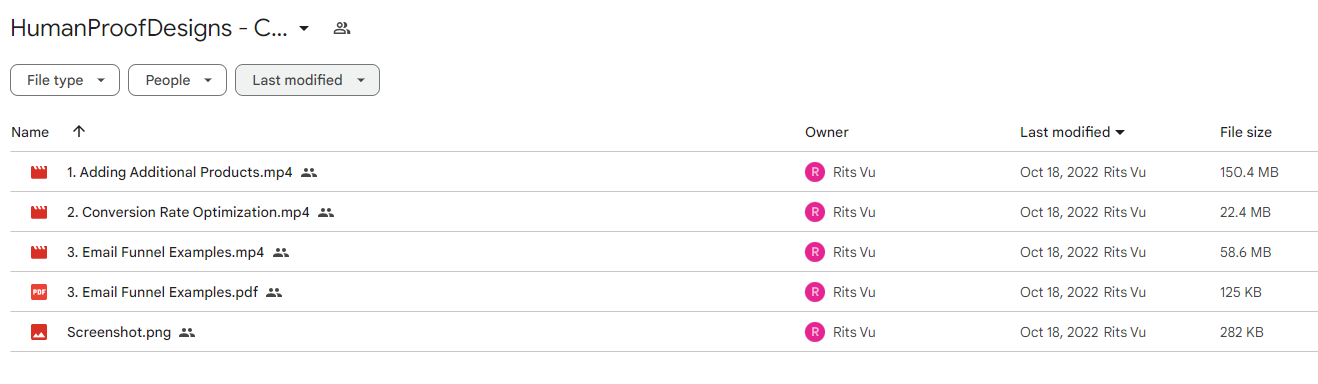1318x384 pixels.
Task: Open 2. Conversion Rate Optimization.mp4 file
Action: click(188, 212)
